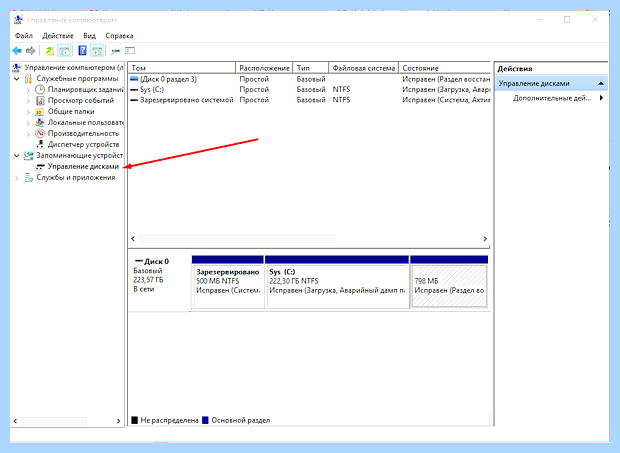Select the Sys (C:) volume row
The image size is (620, 453).
pos(310,89)
